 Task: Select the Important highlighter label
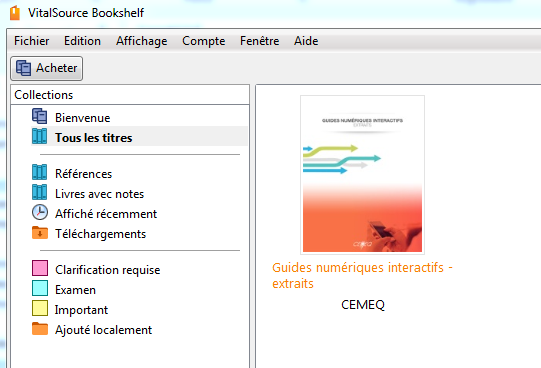pyautogui.click(x=81, y=310)
